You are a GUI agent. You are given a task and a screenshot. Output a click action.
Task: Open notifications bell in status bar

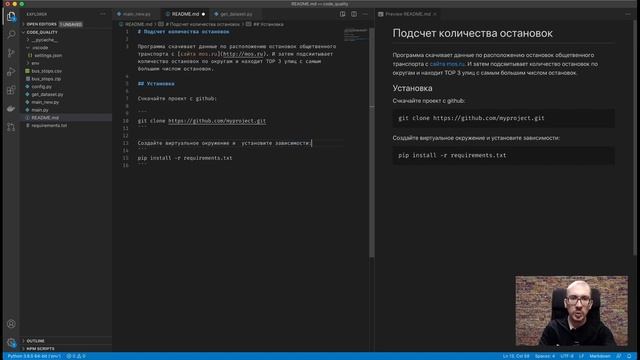(629, 356)
